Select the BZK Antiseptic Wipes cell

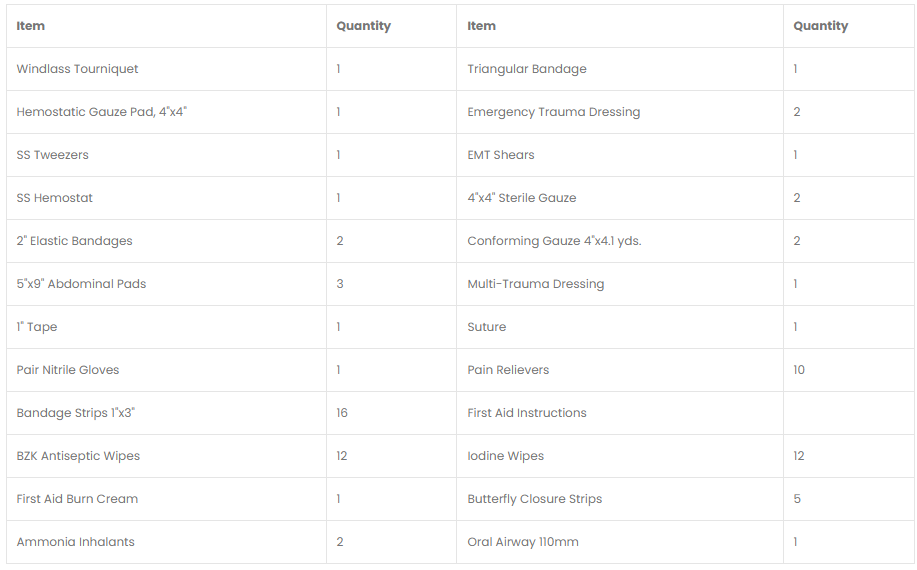click(x=166, y=456)
